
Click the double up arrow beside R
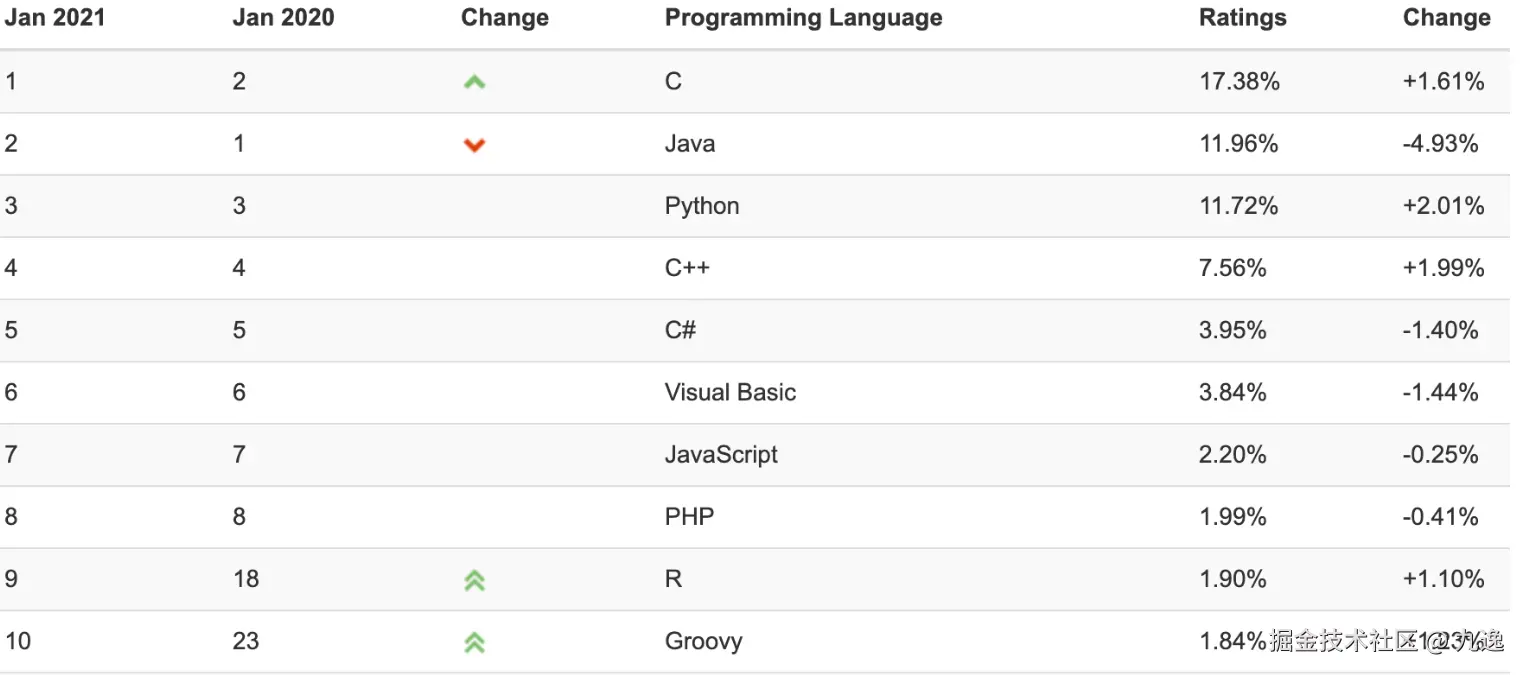pos(474,580)
